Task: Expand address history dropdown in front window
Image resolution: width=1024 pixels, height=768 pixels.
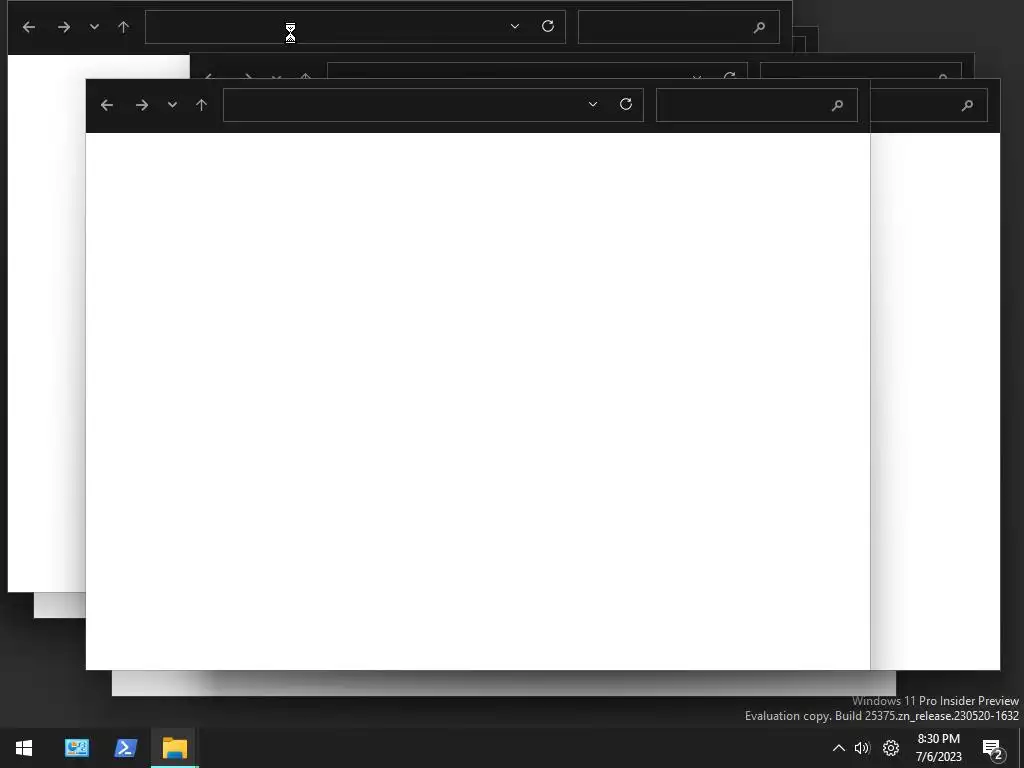Action: click(593, 104)
